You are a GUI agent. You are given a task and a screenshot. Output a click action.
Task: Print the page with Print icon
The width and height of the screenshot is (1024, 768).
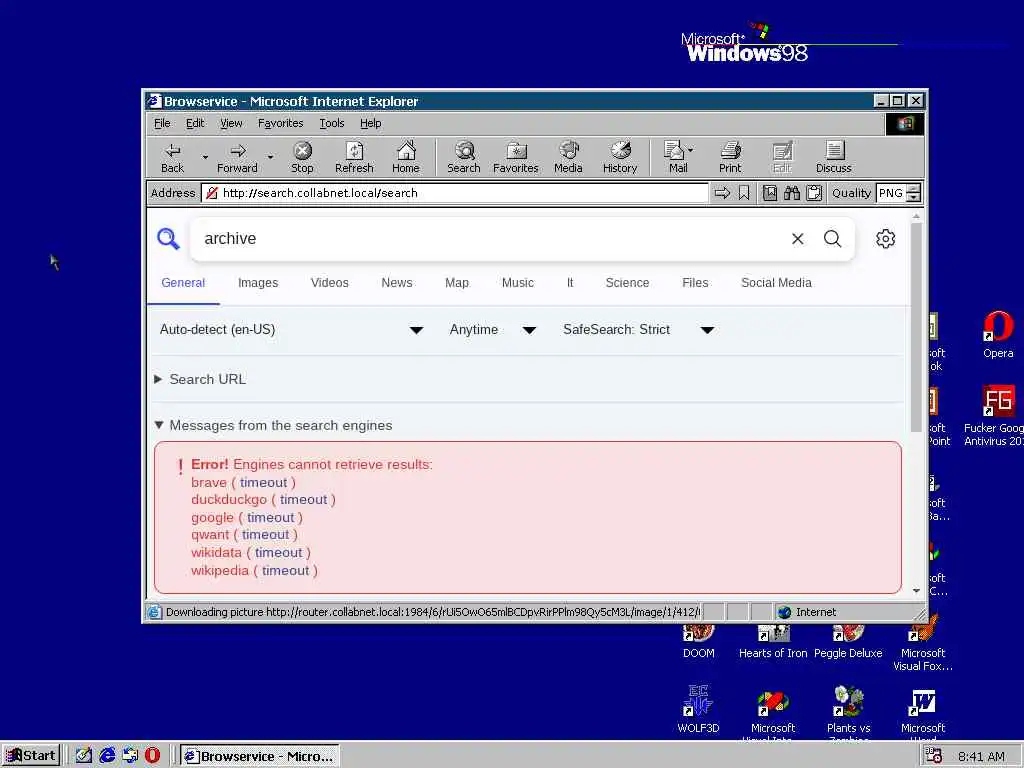click(730, 158)
